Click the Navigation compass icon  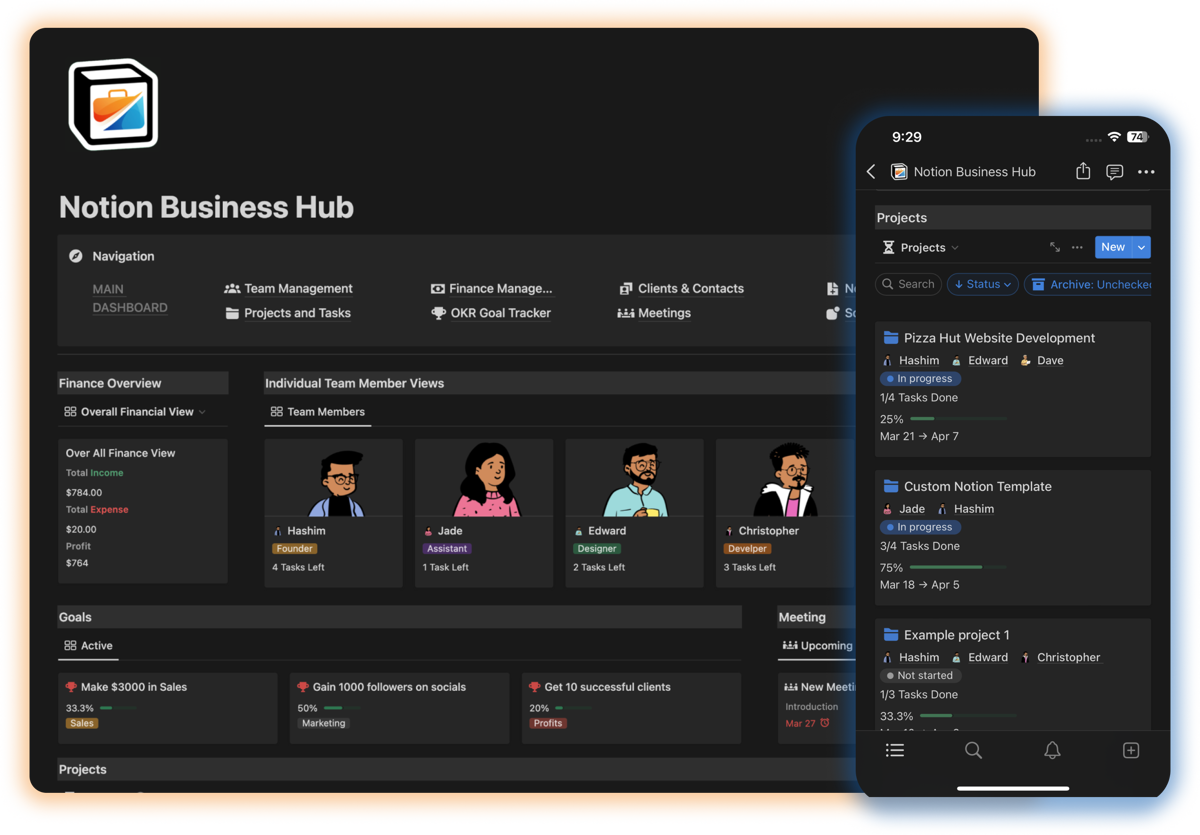[75, 256]
